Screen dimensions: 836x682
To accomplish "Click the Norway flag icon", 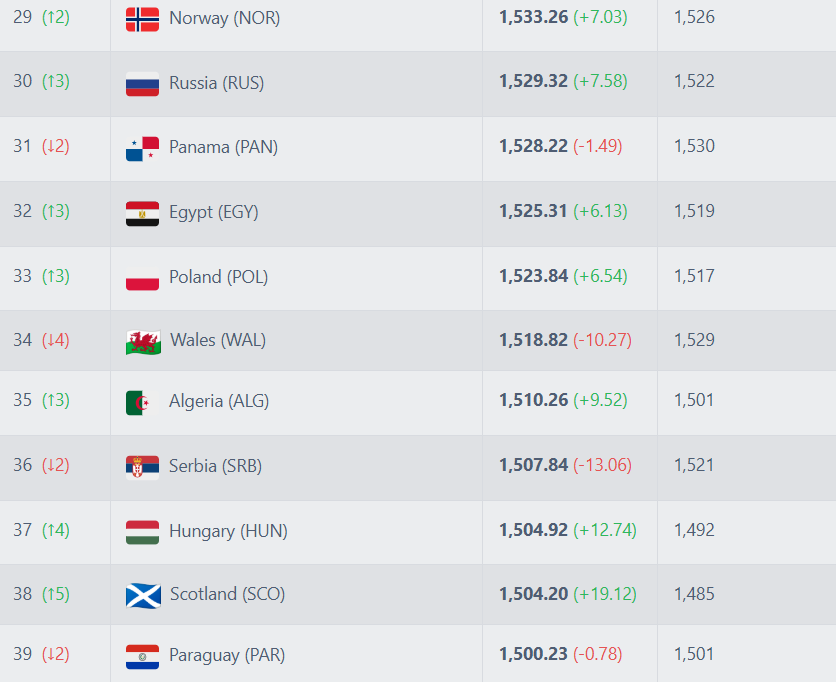I will click(142, 19).
